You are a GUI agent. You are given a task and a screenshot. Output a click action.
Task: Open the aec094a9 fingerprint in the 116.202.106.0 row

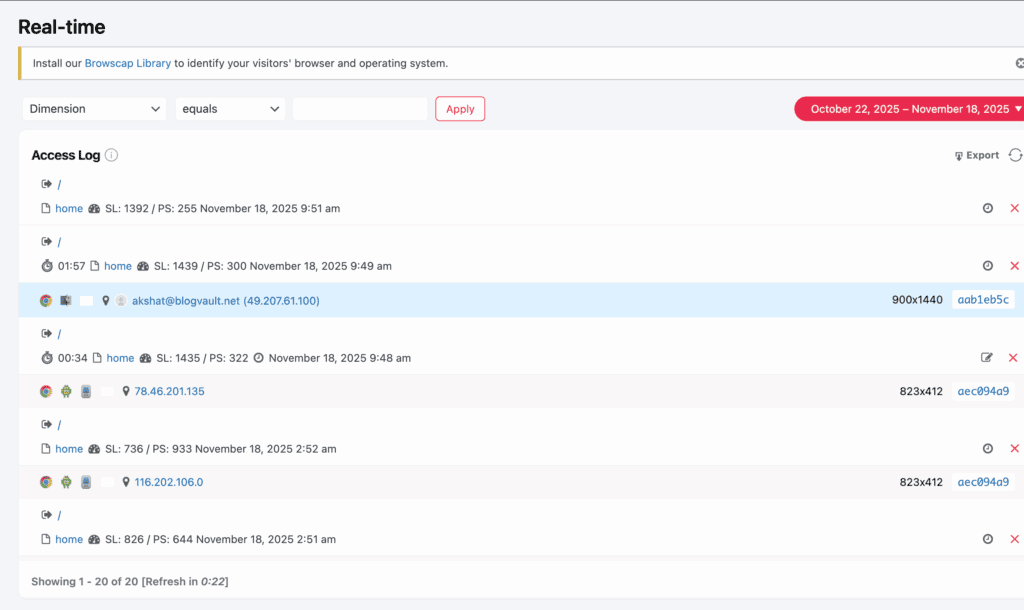pyautogui.click(x=983, y=482)
